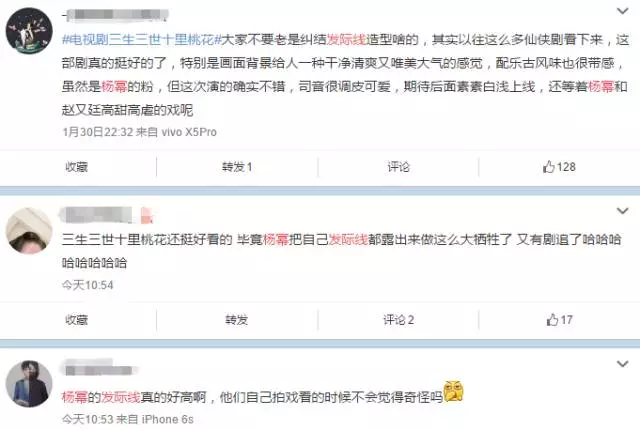Image resolution: width=640 pixels, height=430 pixels.
Task: Expand the second post's options chevron
Action: (622, 211)
